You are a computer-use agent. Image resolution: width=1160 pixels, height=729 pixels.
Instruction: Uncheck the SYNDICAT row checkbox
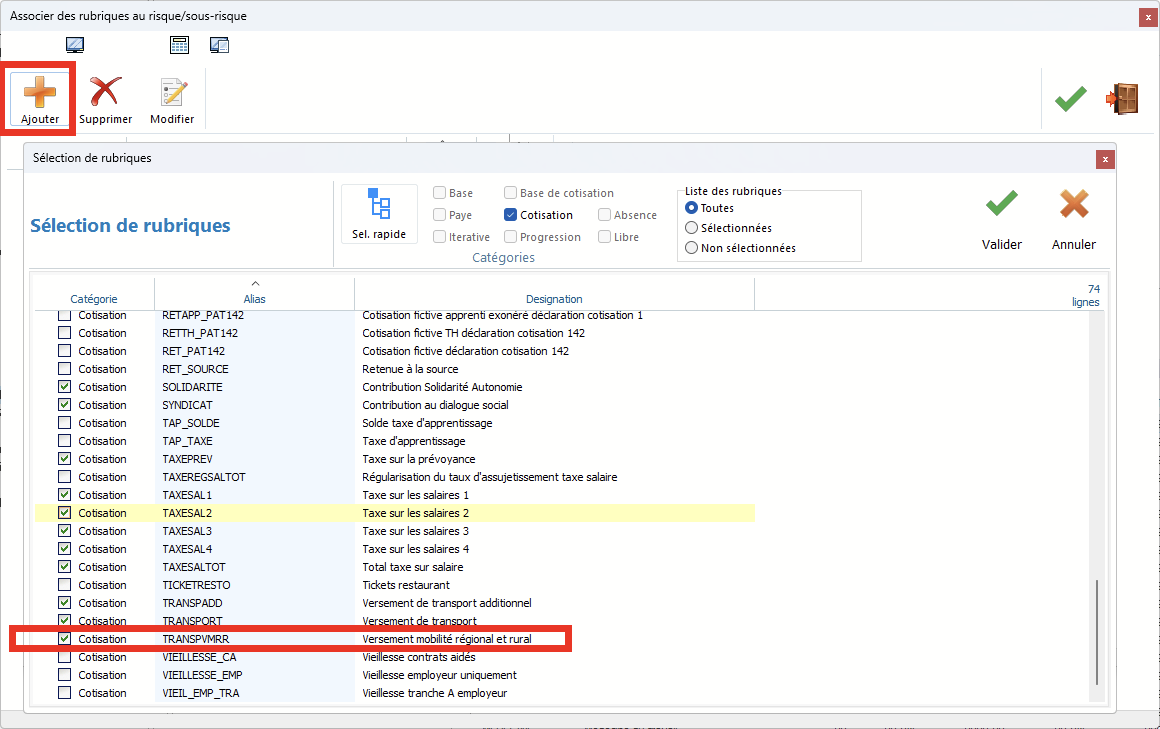coord(64,405)
